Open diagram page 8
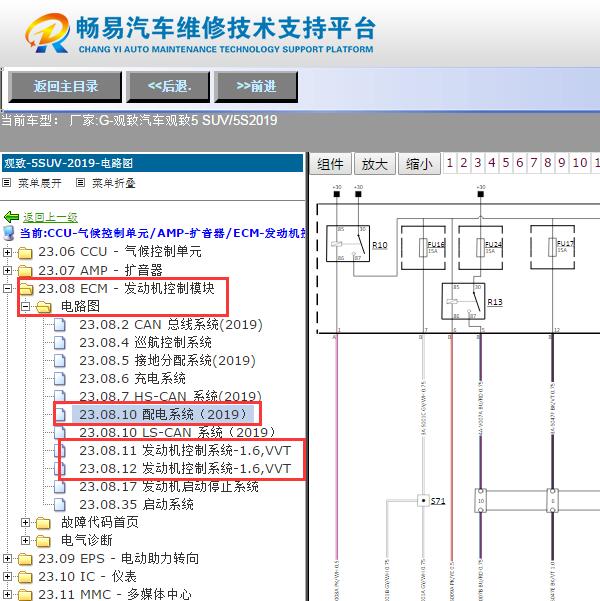600x601 pixels. pyautogui.click(x=547, y=163)
